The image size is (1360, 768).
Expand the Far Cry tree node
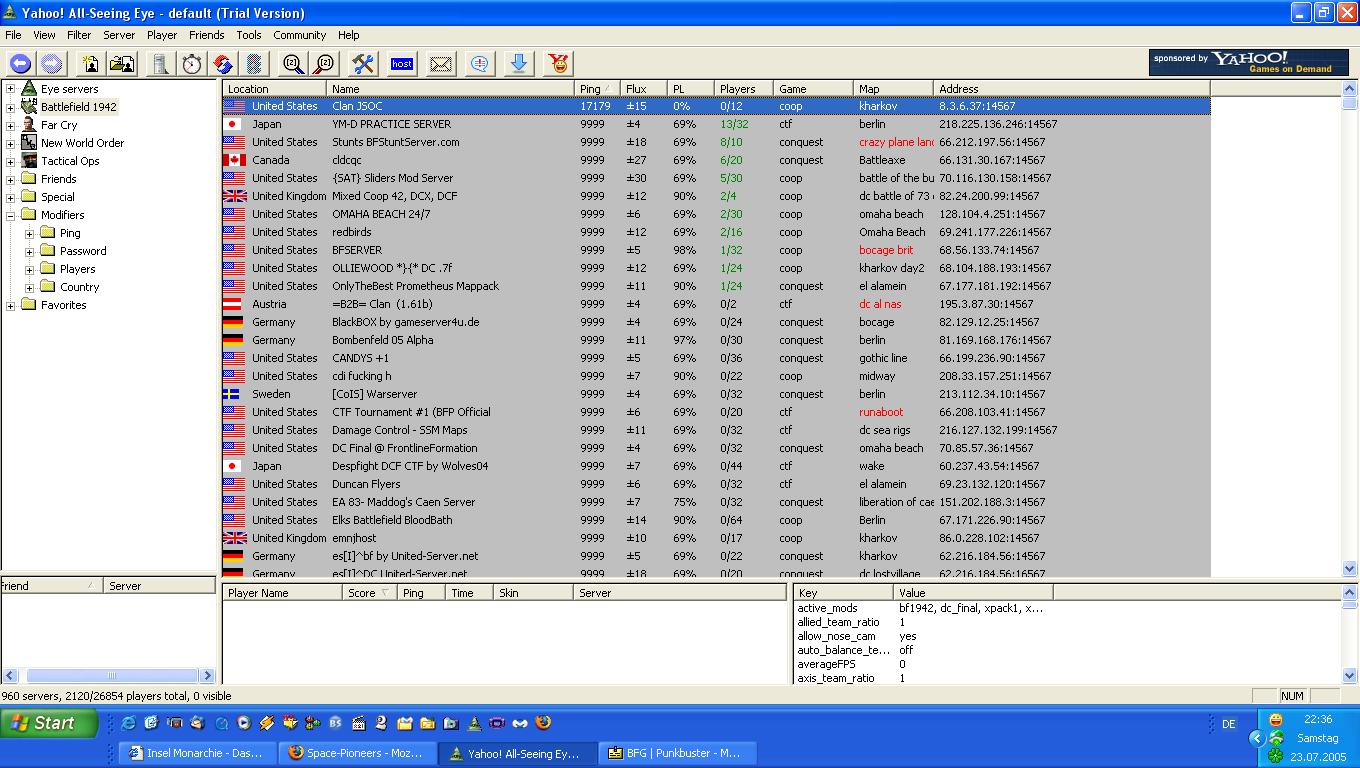pyautogui.click(x=10, y=125)
